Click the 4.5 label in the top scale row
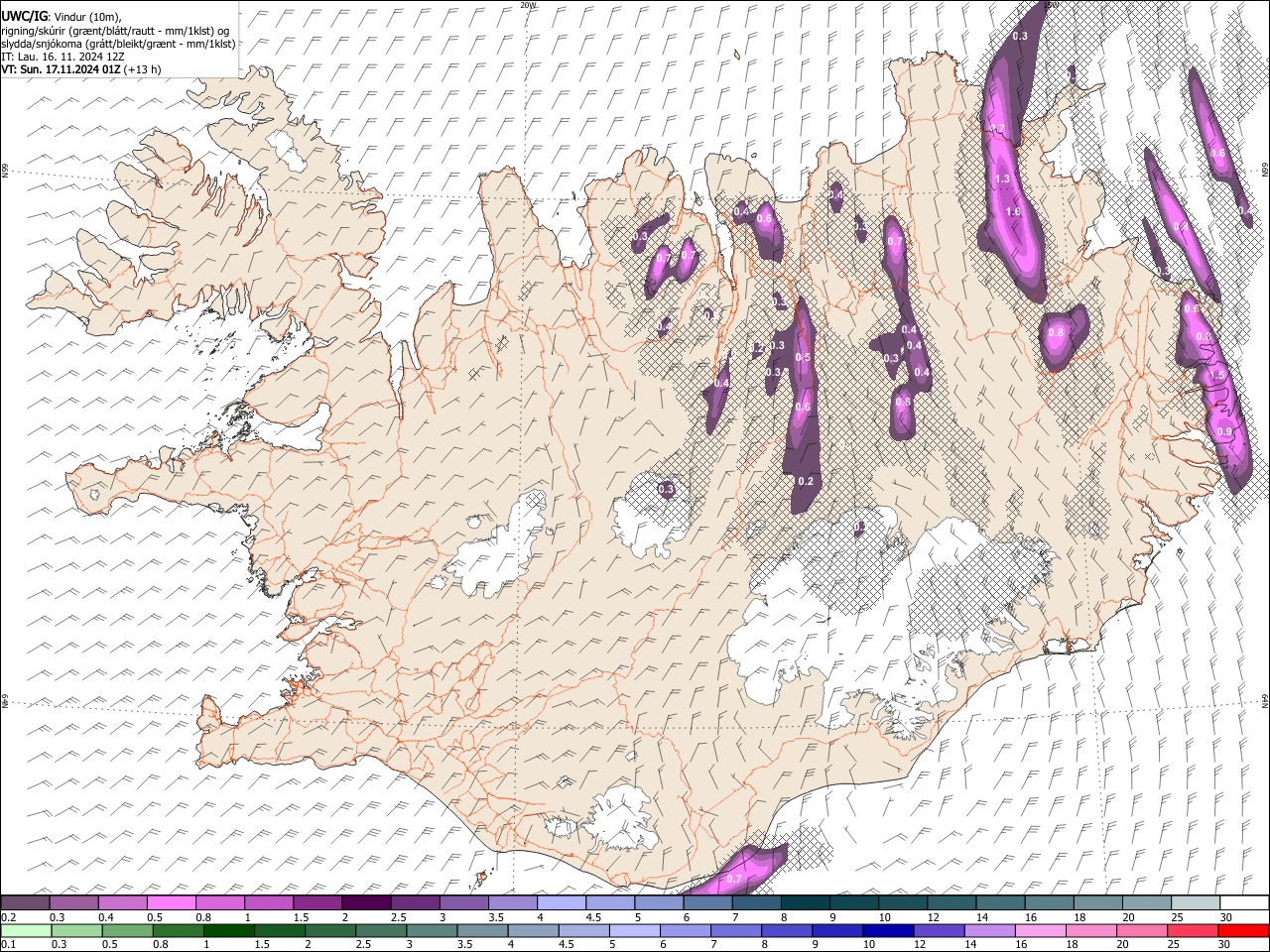 [x=592, y=917]
